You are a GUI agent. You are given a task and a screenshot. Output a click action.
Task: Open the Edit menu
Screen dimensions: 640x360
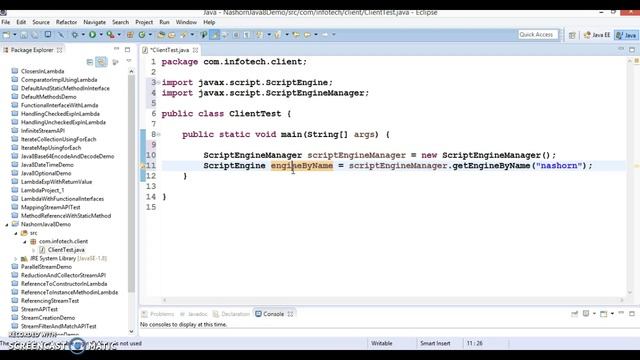[x=21, y=22]
